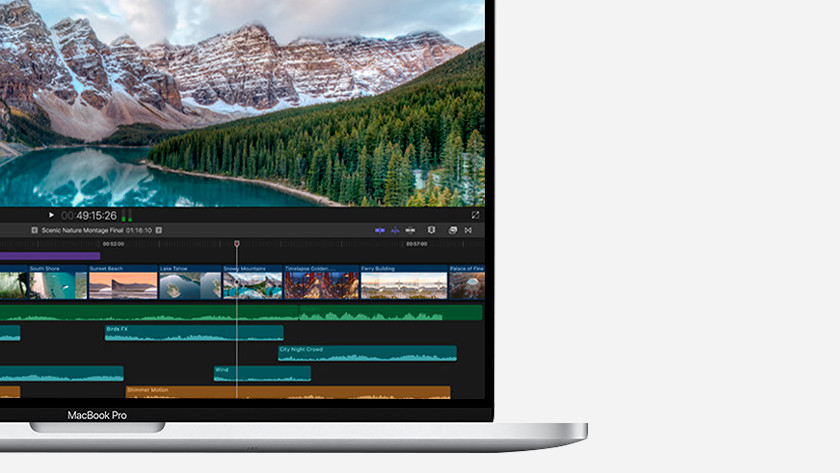Click the green audio meters beside the timecode

click(126, 215)
